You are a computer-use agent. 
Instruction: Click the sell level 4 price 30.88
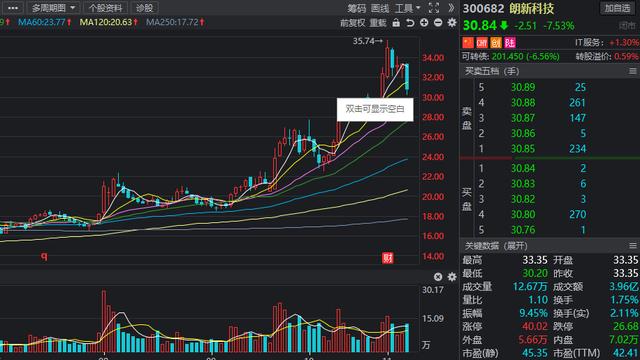tap(523, 103)
